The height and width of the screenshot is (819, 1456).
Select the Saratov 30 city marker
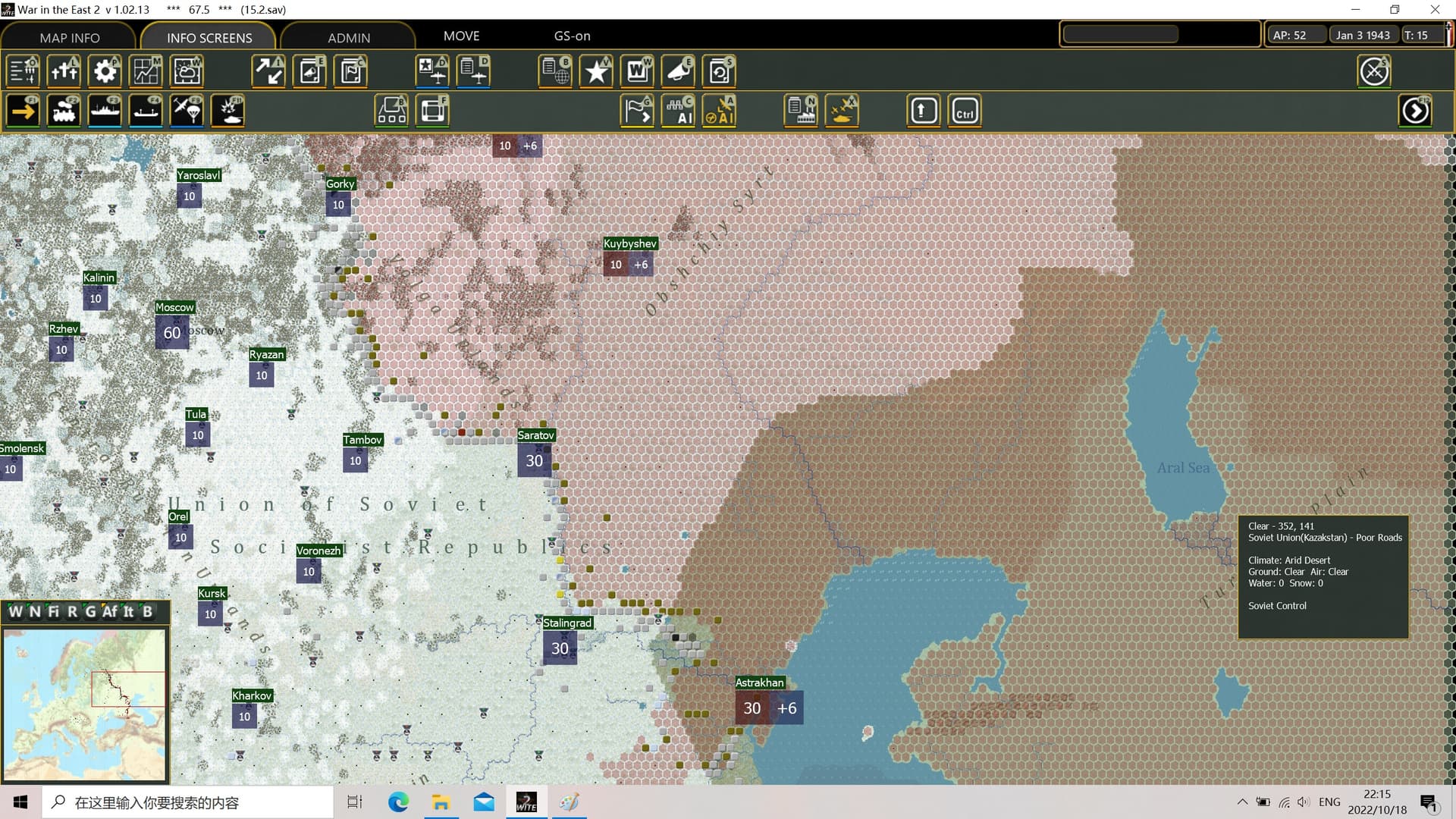535,460
